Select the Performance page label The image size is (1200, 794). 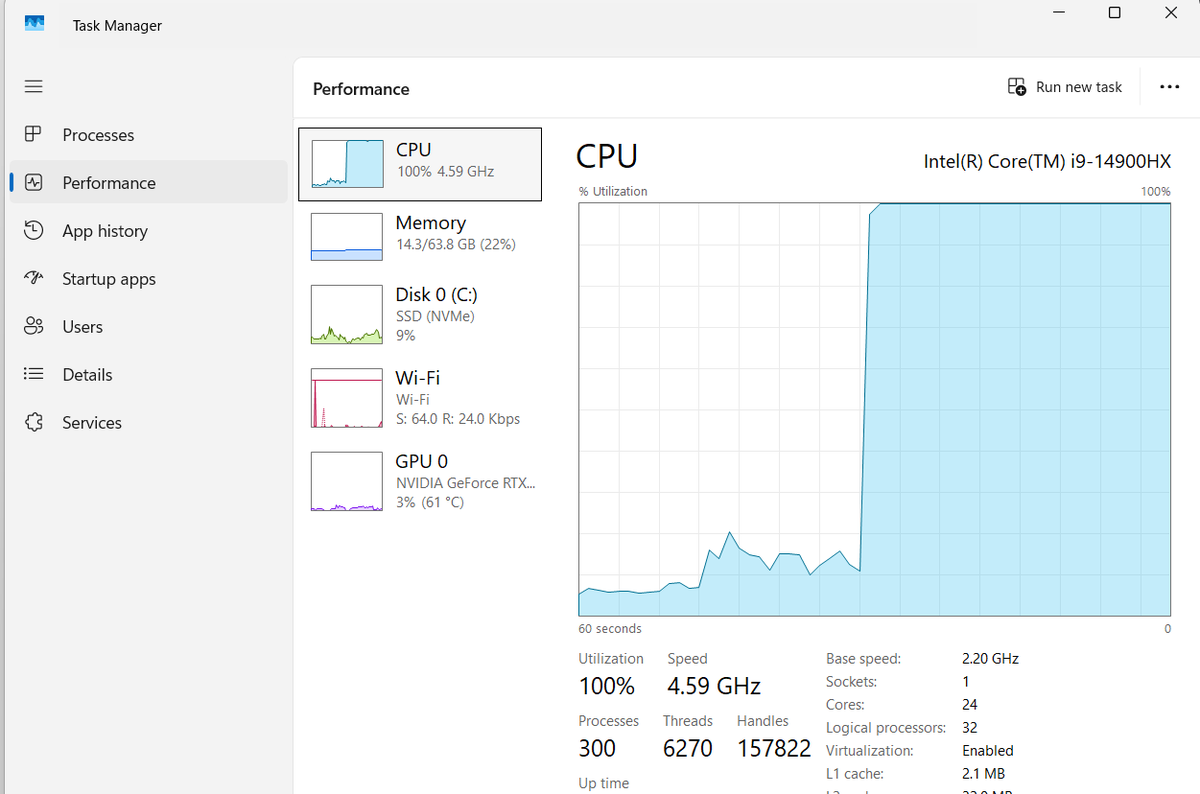point(109,183)
